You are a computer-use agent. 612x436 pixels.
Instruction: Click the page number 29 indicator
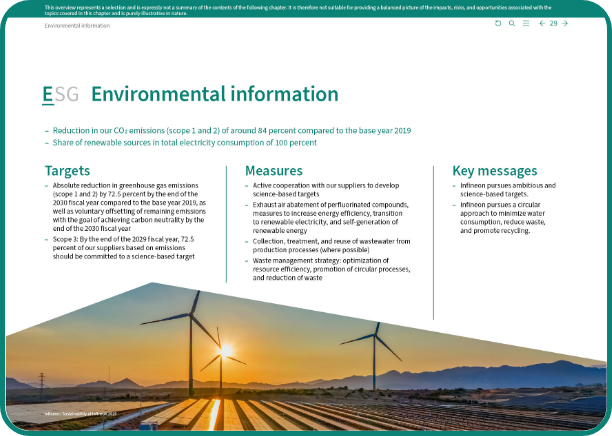pos(553,23)
